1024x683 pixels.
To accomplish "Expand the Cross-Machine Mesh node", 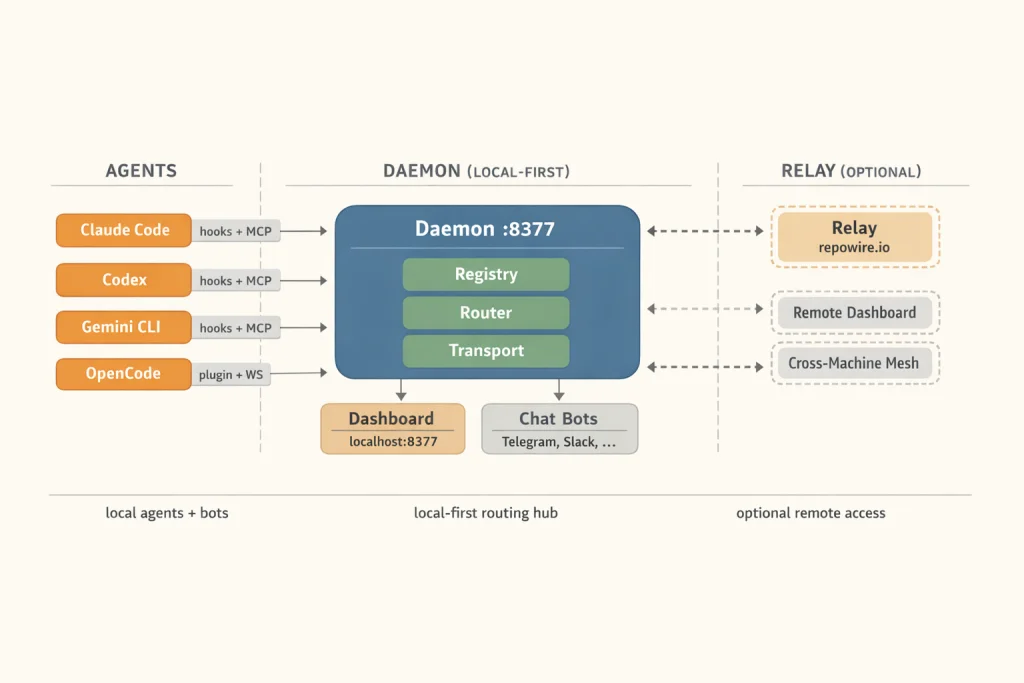I will (x=855, y=363).
